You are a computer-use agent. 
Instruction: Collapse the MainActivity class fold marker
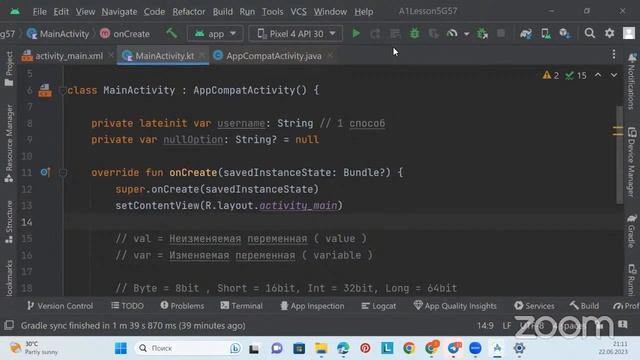point(62,90)
